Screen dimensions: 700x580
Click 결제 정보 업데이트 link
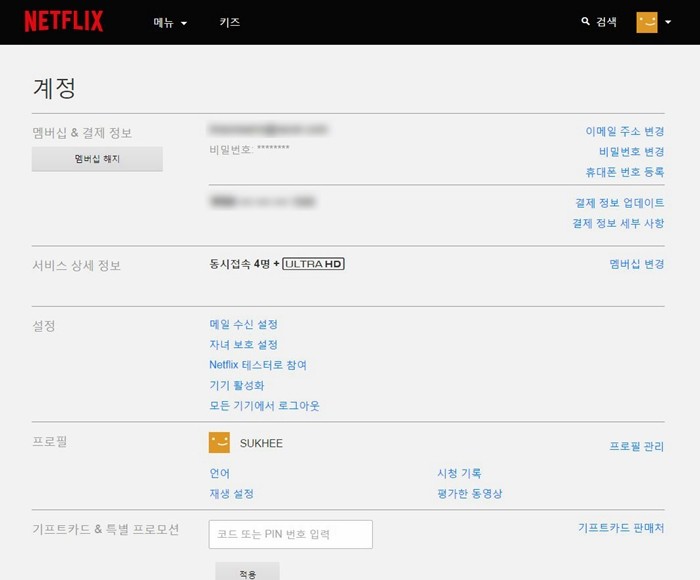618,203
